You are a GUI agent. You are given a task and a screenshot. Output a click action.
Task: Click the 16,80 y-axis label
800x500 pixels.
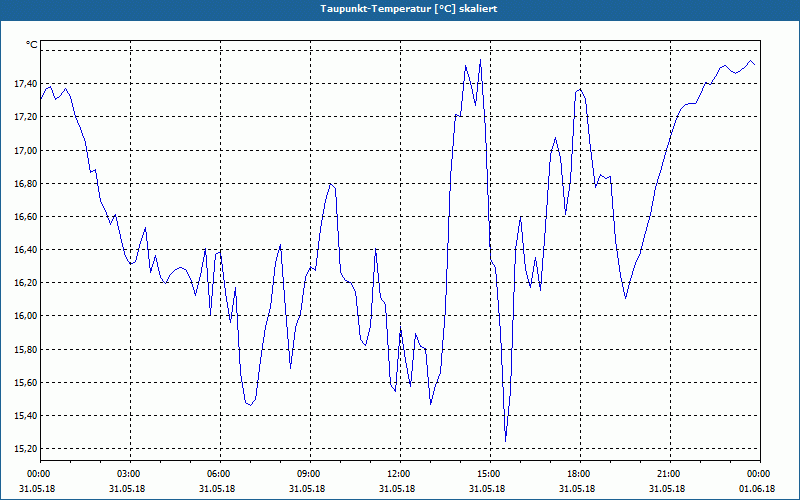pyautogui.click(x=26, y=184)
